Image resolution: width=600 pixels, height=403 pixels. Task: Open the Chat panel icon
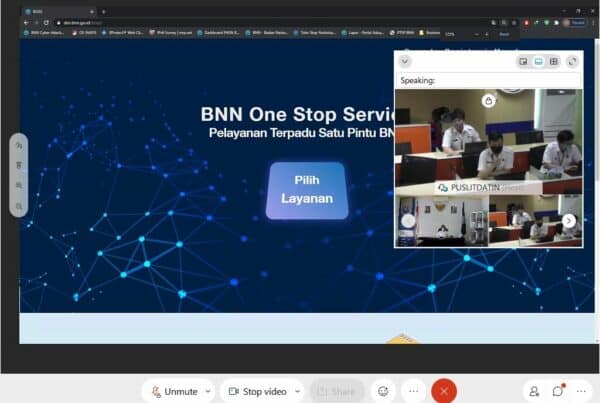coord(558,391)
